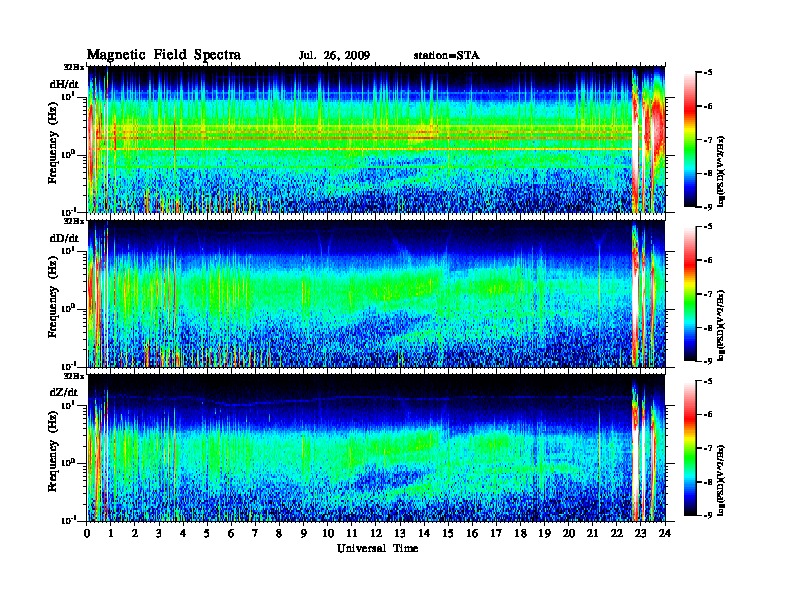
Task: Click the "-5" value on the dZ/dt color scale
Action: coord(708,381)
